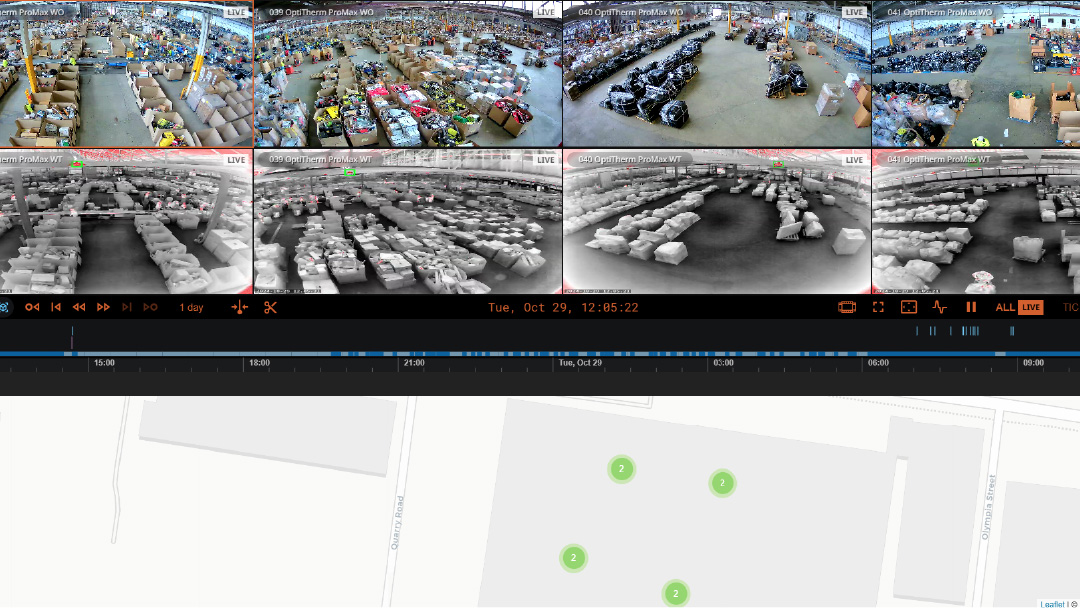This screenshot has width=1080, height=608.
Task: Click the date and time display in toolbar
Action: click(x=563, y=307)
